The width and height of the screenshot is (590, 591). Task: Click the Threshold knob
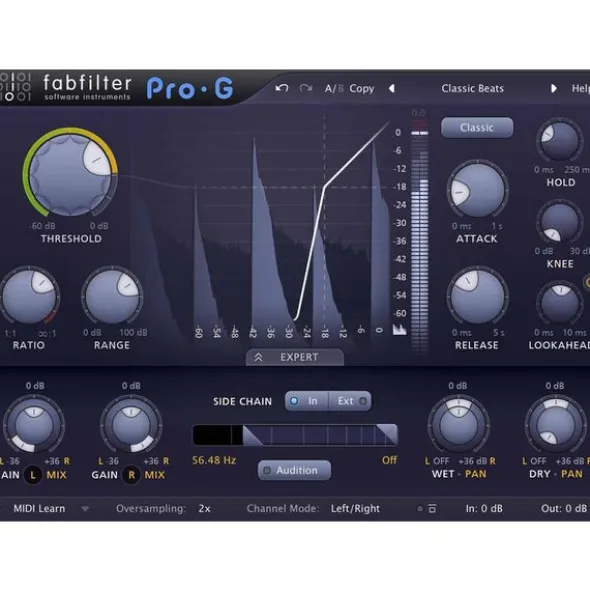70,175
